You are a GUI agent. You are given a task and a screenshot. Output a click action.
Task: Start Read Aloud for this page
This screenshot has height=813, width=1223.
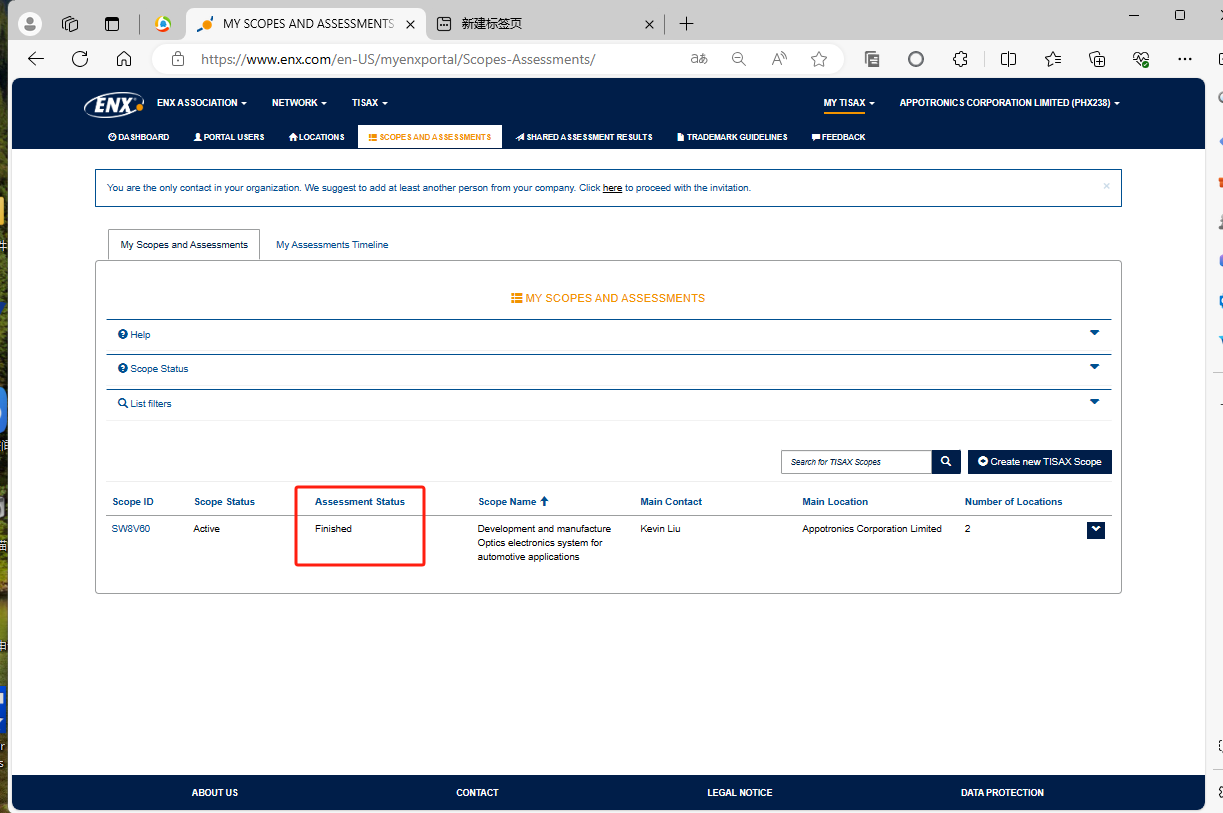click(x=779, y=59)
